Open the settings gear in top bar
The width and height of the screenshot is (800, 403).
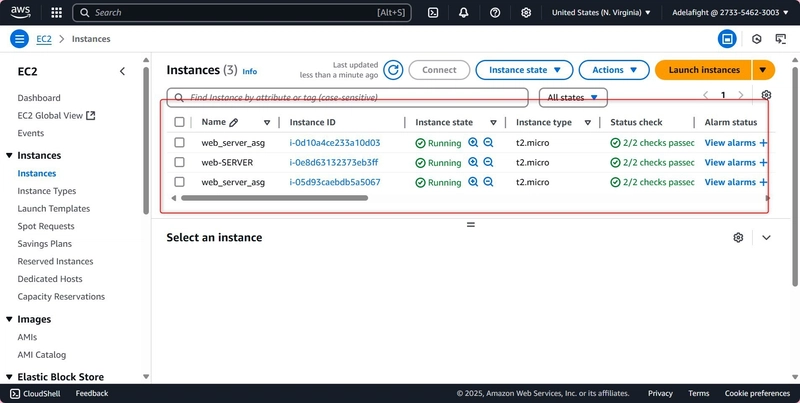point(526,13)
